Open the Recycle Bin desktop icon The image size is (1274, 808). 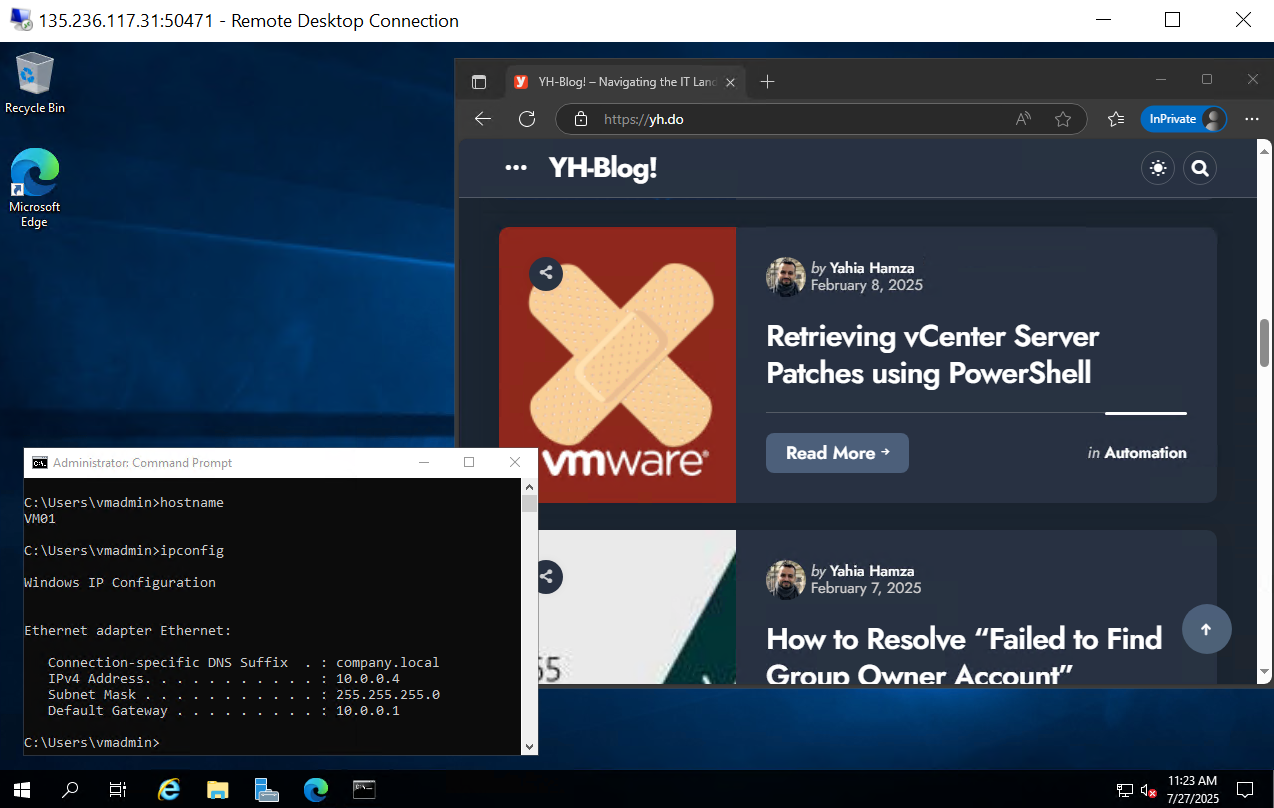click(34, 84)
